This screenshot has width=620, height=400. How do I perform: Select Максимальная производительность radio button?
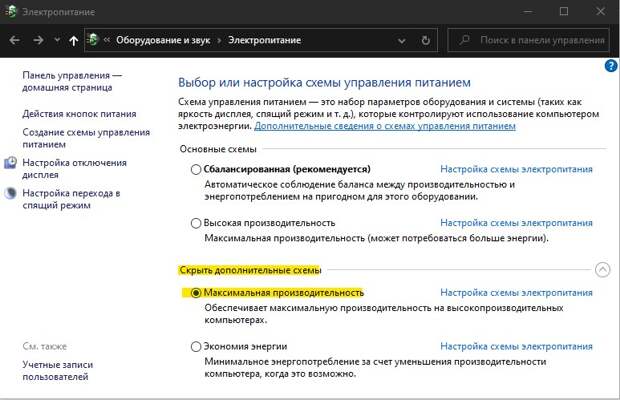point(196,293)
